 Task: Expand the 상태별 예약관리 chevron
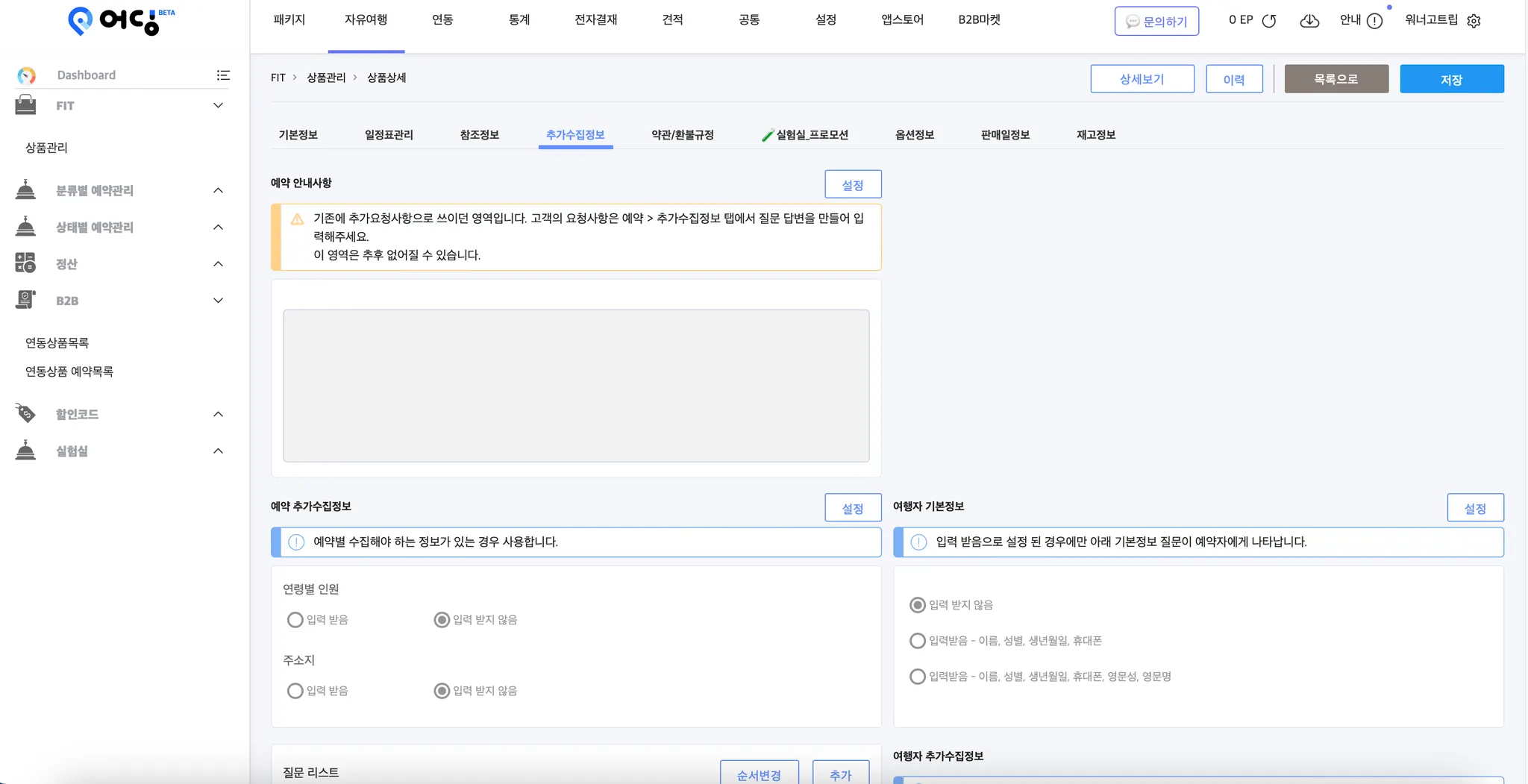pyautogui.click(x=218, y=227)
